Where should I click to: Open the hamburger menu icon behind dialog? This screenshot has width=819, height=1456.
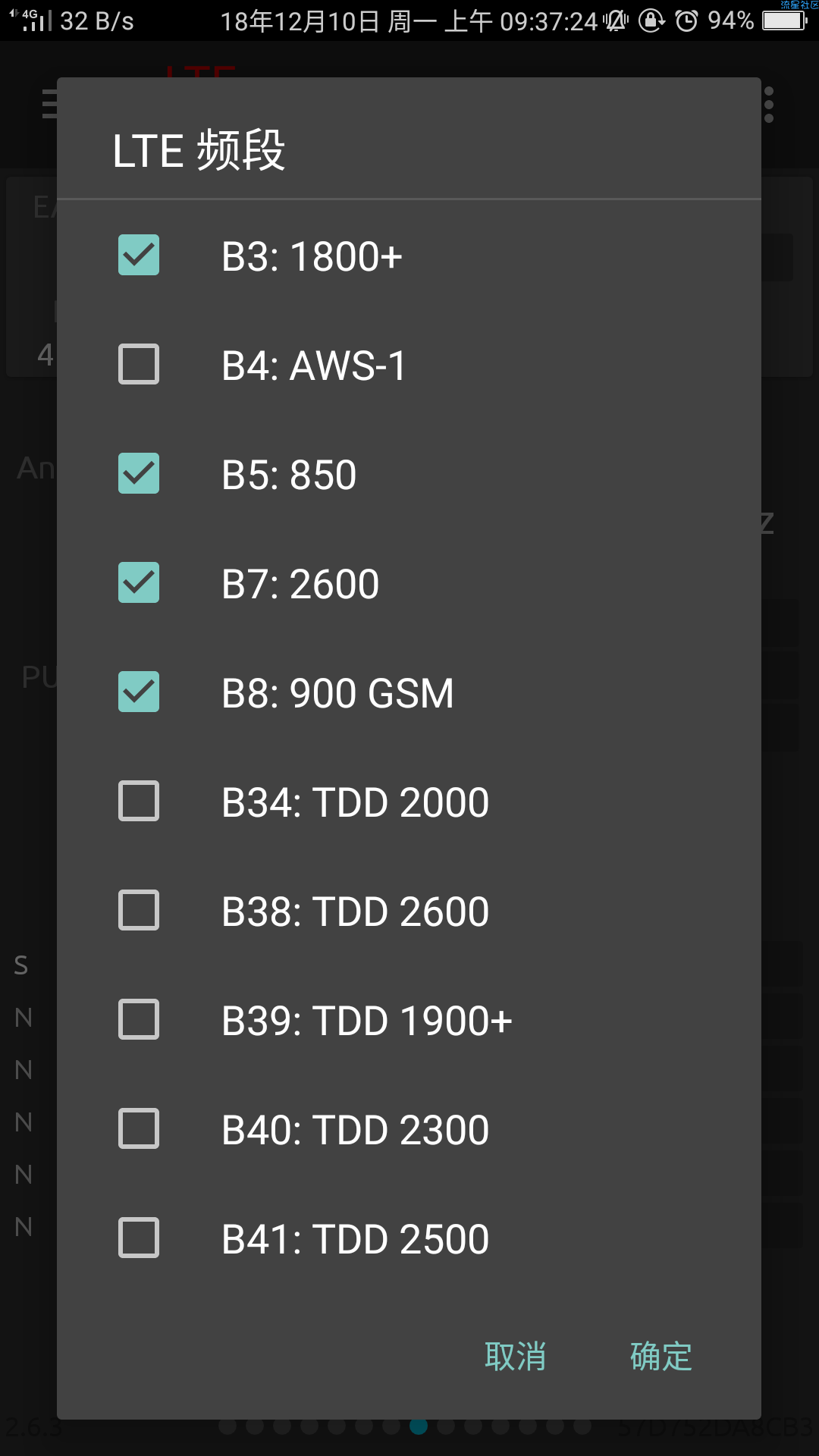(49, 104)
